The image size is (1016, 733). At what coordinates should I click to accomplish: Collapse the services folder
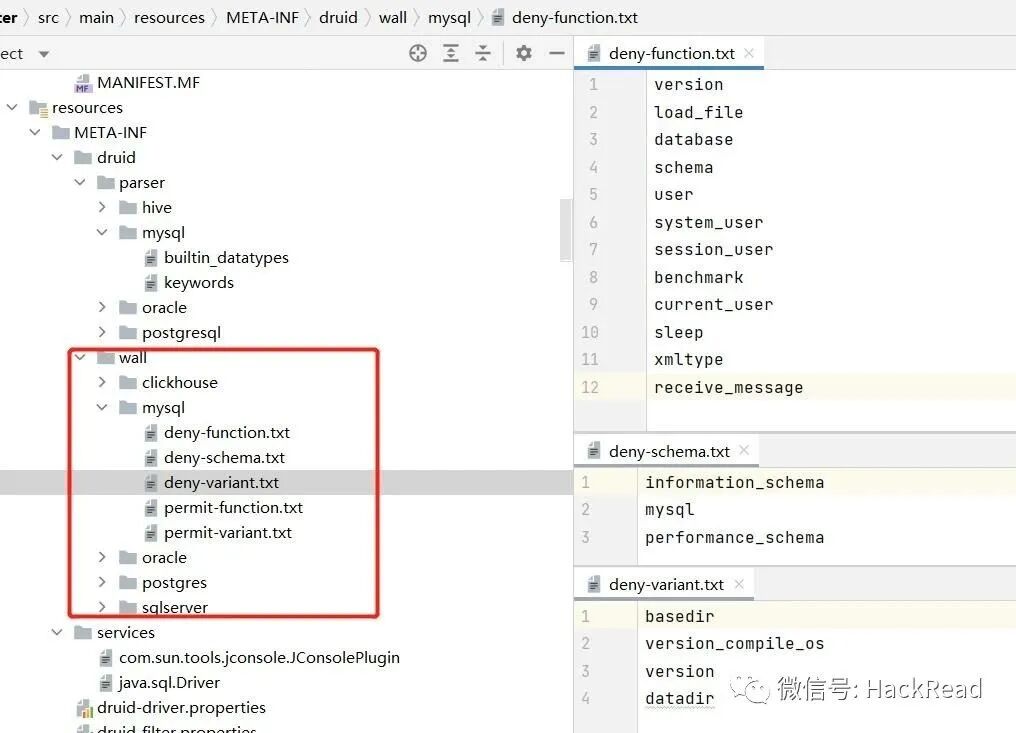coord(57,632)
